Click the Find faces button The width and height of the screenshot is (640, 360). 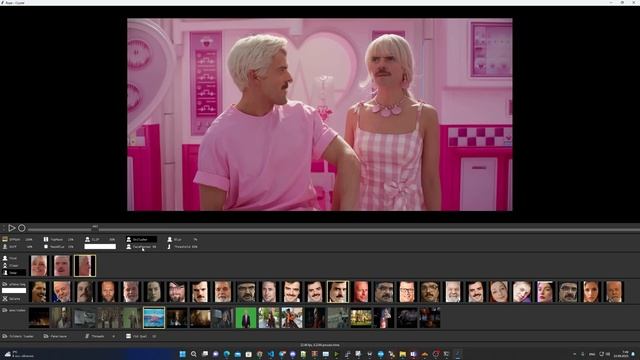(x=13, y=258)
